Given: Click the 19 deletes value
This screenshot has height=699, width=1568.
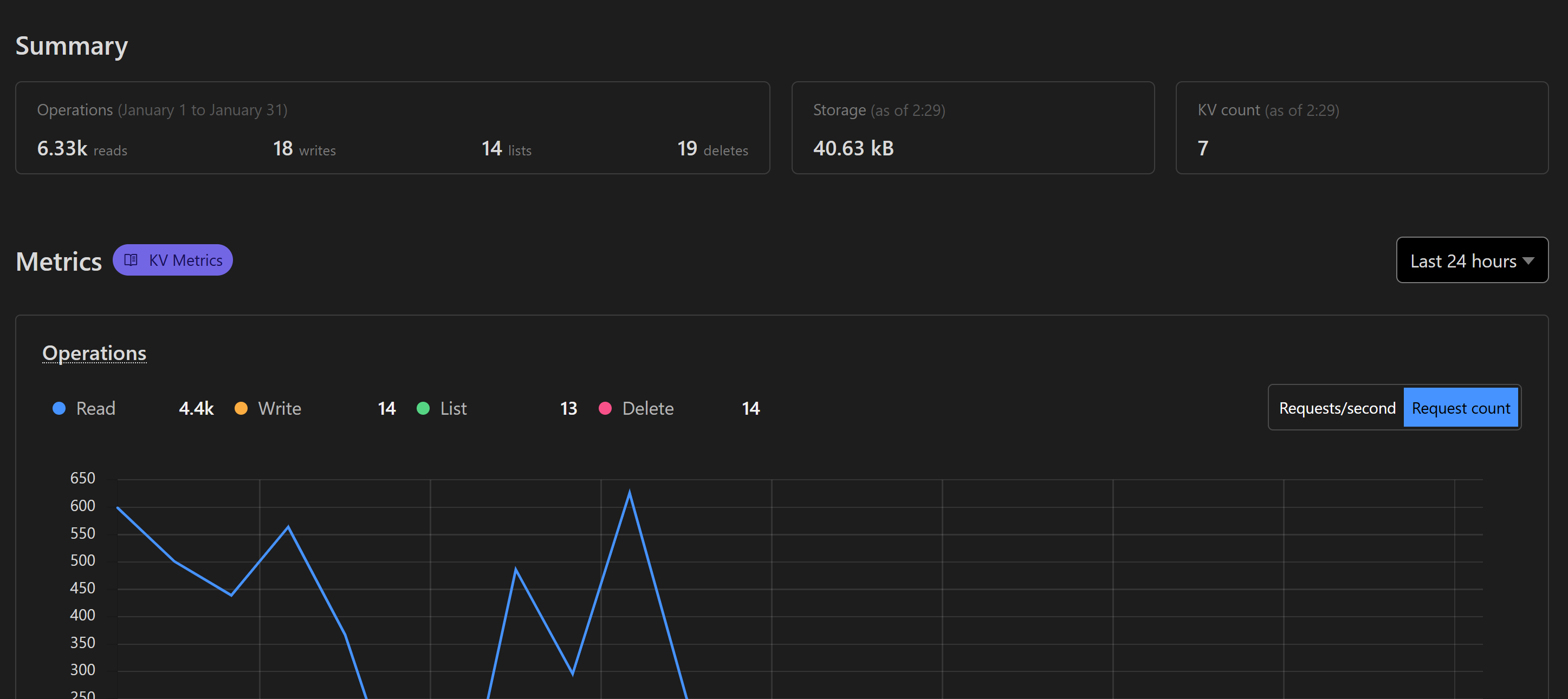Looking at the screenshot, I should (x=687, y=148).
